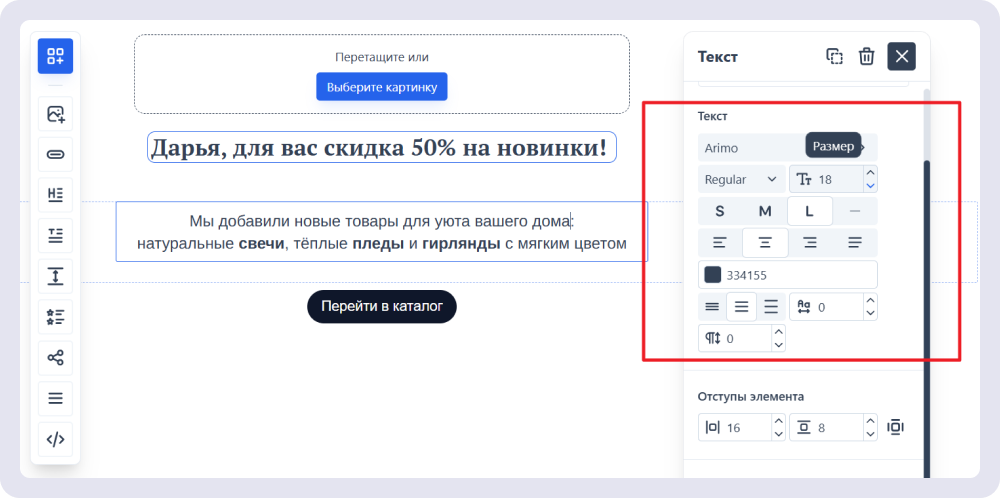Align text to the right
This screenshot has height=498, width=1000.
tap(811, 242)
